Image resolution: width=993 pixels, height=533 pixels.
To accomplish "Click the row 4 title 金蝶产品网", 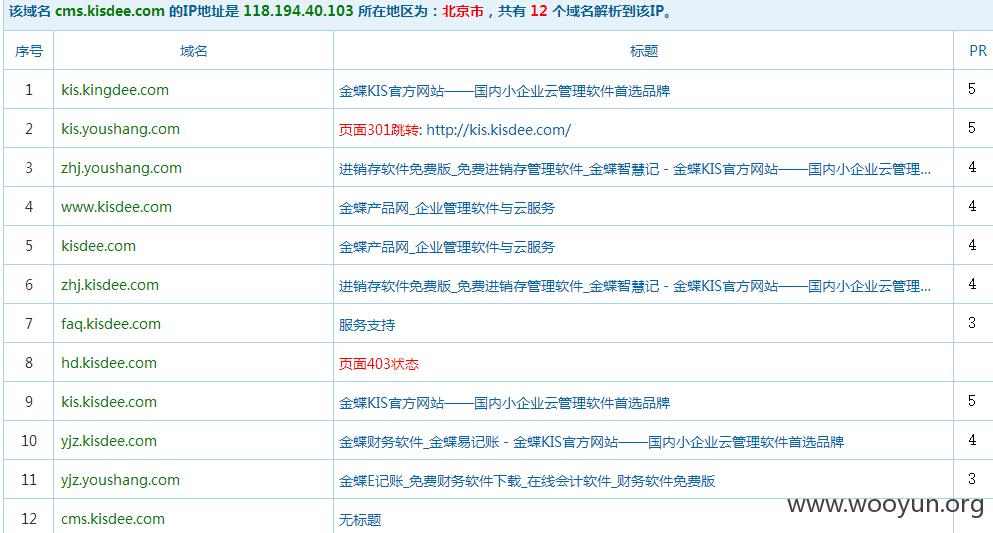I will [446, 208].
